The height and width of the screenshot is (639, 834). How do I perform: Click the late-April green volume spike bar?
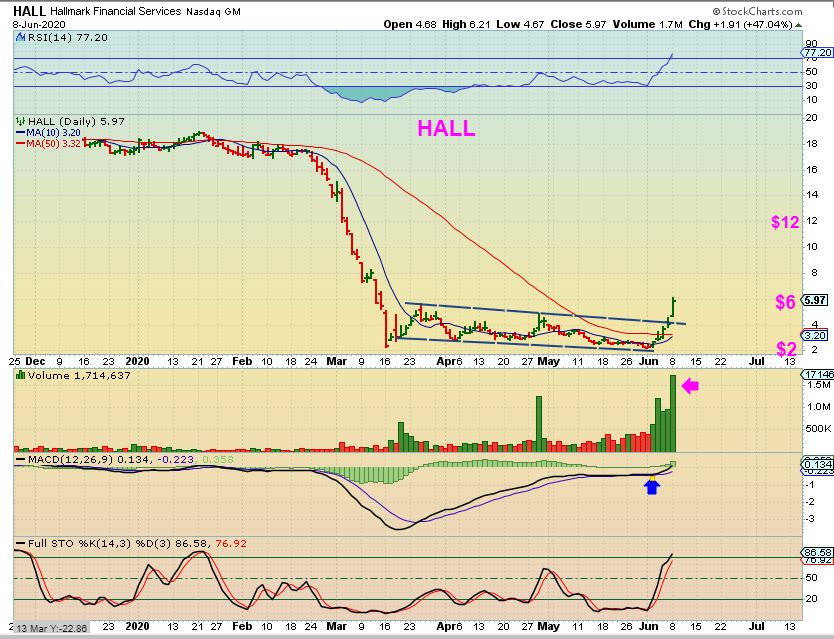[x=539, y=424]
